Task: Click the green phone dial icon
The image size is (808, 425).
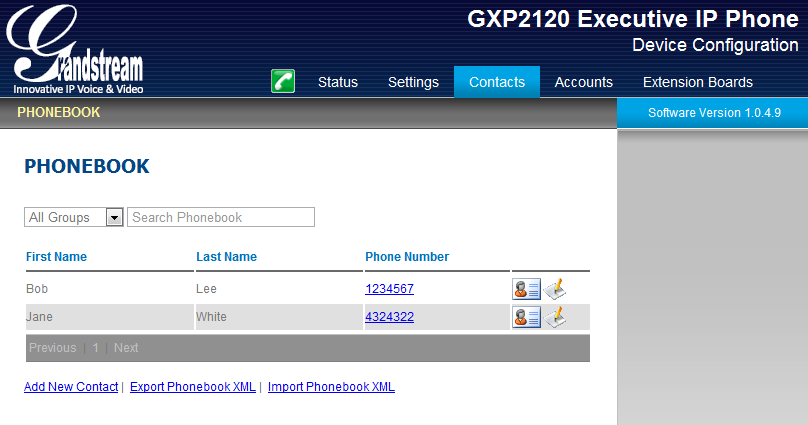Action: pyautogui.click(x=283, y=81)
